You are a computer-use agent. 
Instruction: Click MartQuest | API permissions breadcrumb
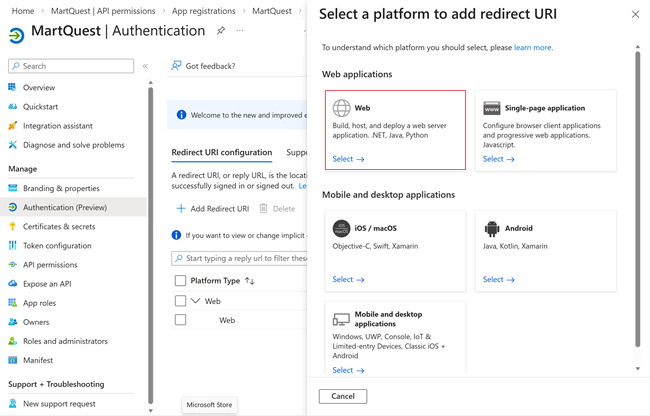(x=103, y=11)
